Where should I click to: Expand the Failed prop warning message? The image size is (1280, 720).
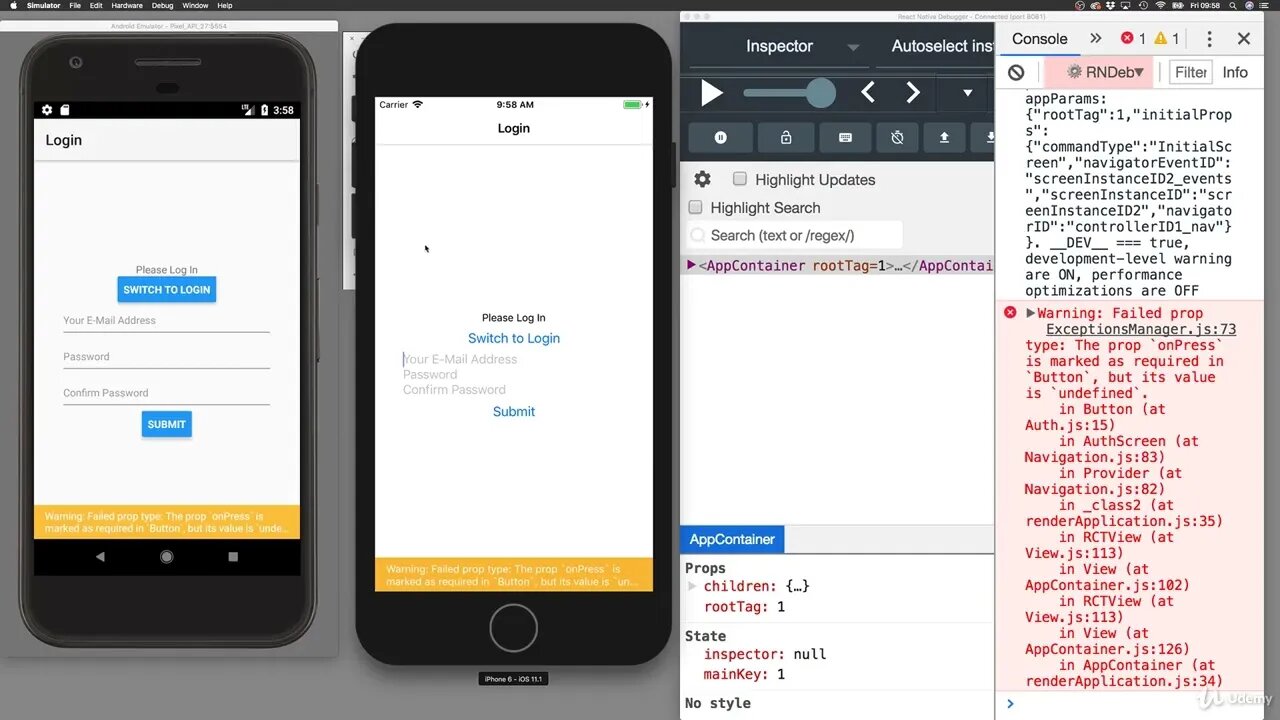pos(1031,313)
